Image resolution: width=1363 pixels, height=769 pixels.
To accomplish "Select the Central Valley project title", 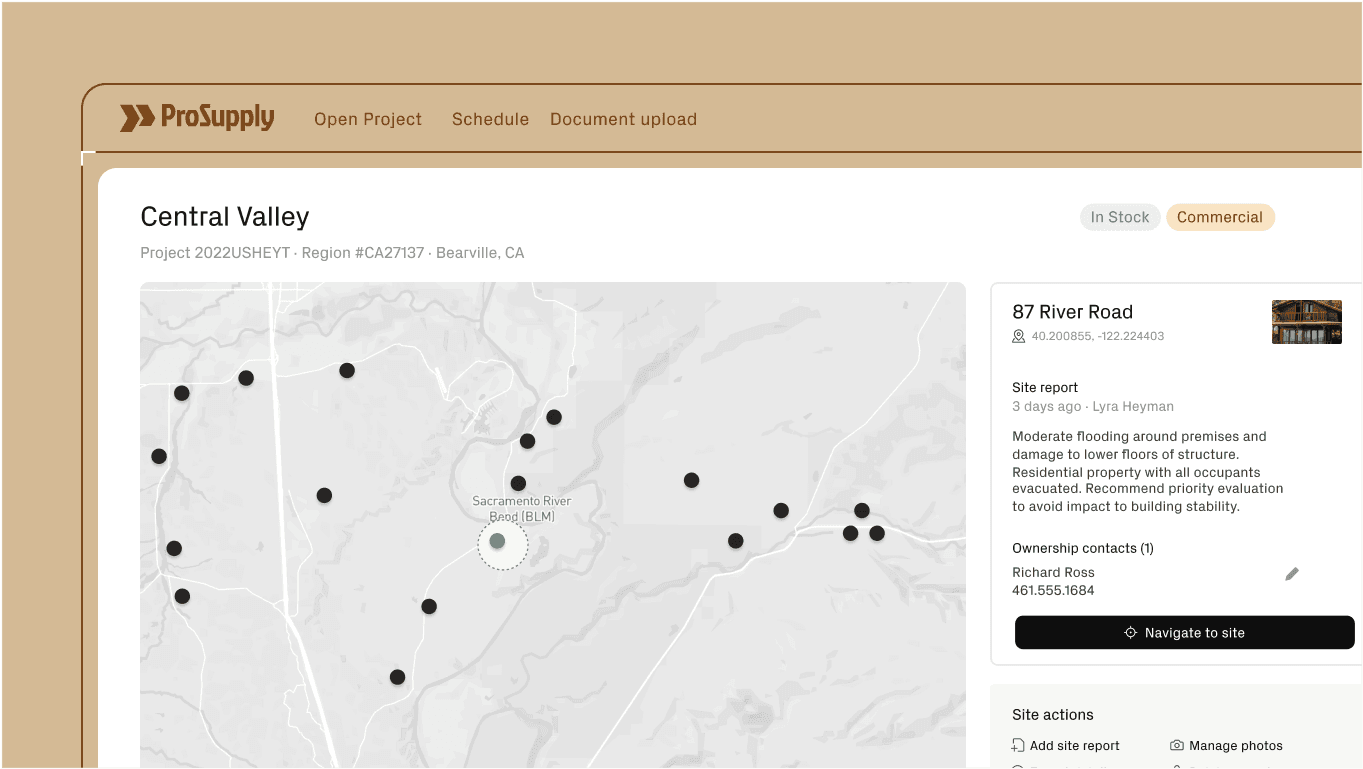I will pyautogui.click(x=224, y=216).
